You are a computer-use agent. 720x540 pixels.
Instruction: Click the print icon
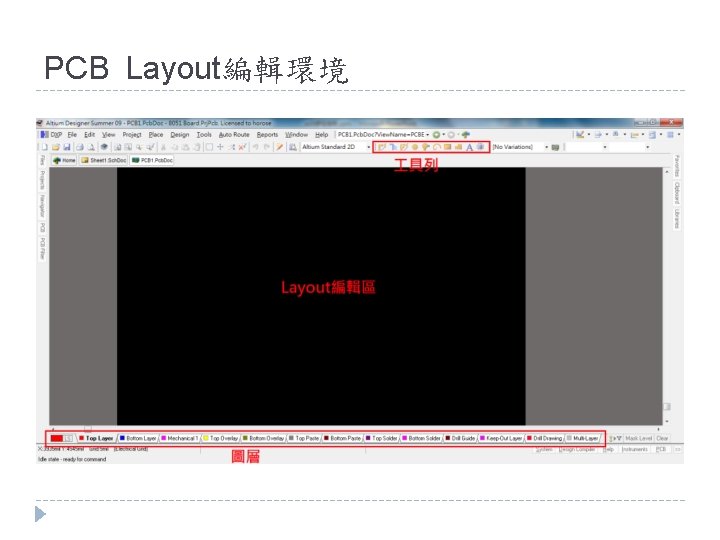coord(79,147)
